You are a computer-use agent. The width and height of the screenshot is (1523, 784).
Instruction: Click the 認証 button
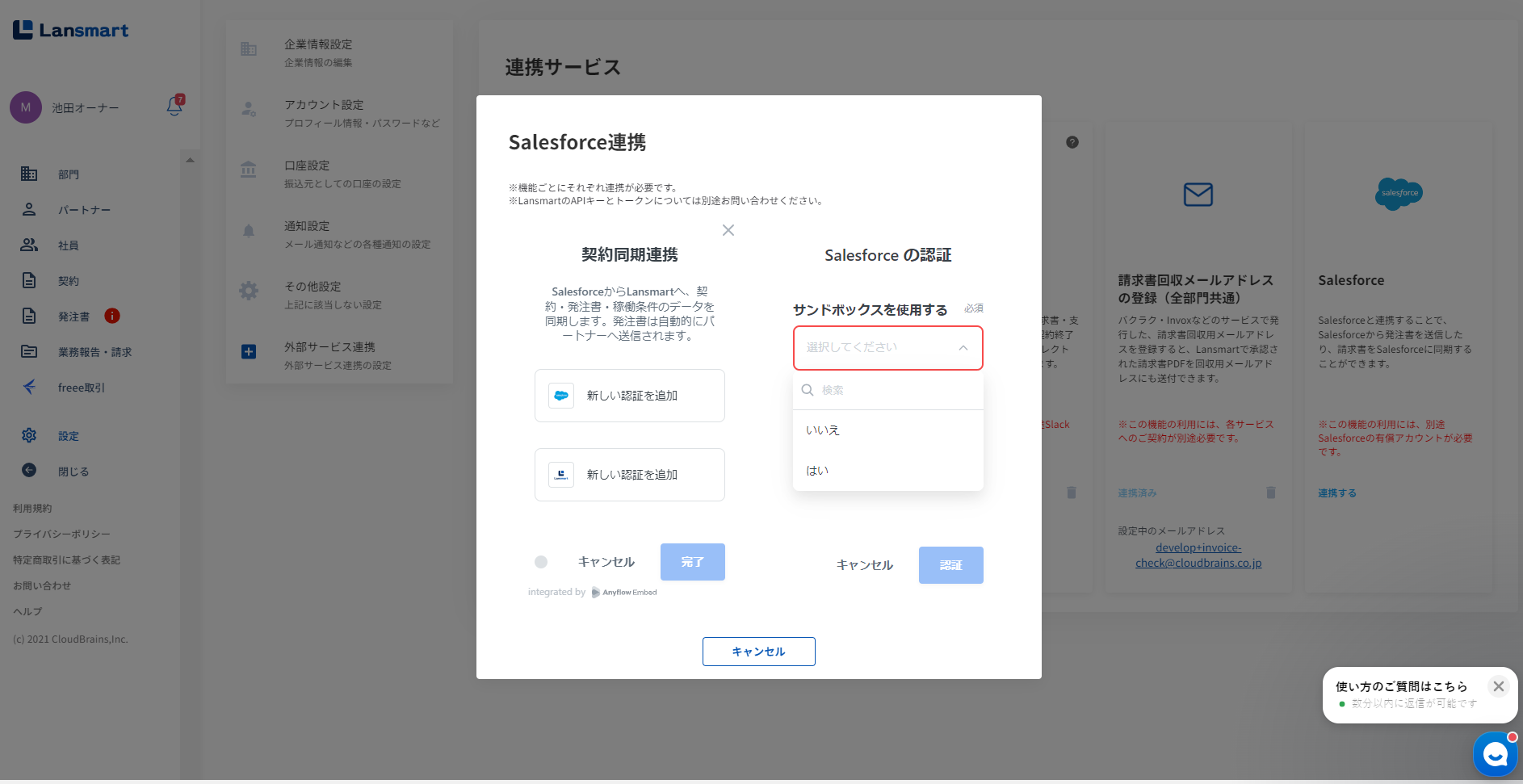[951, 565]
